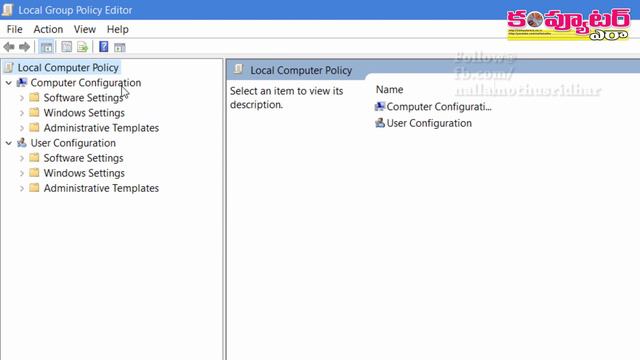Select User Configuration label in the tree
This screenshot has width=640, height=360.
pos(73,143)
